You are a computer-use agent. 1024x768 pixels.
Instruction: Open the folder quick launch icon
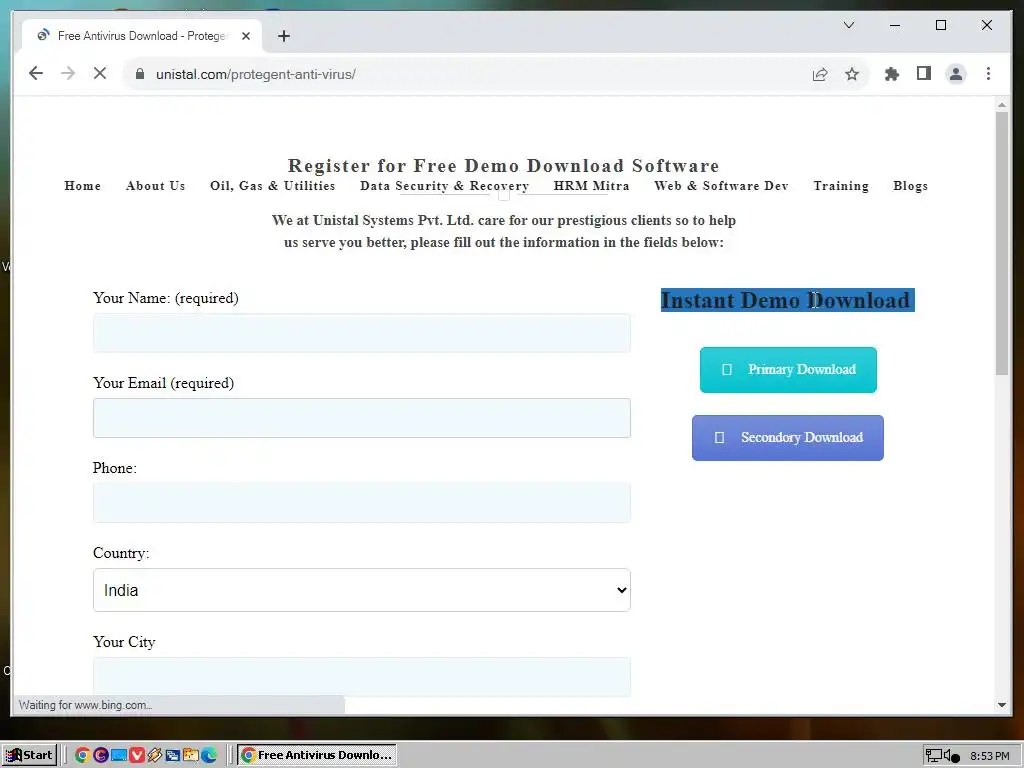pos(191,755)
